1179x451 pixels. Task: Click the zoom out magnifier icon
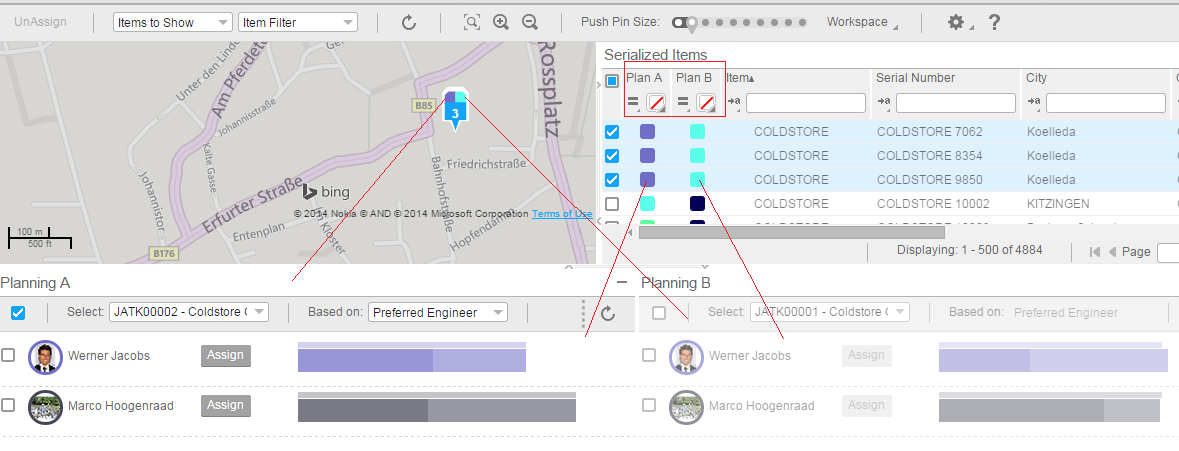tap(530, 22)
